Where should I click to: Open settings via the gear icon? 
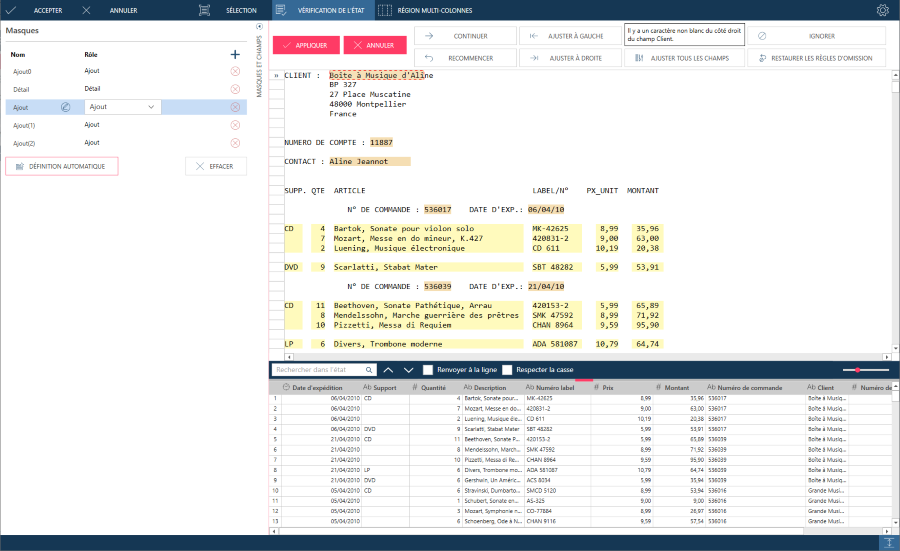(x=882, y=10)
